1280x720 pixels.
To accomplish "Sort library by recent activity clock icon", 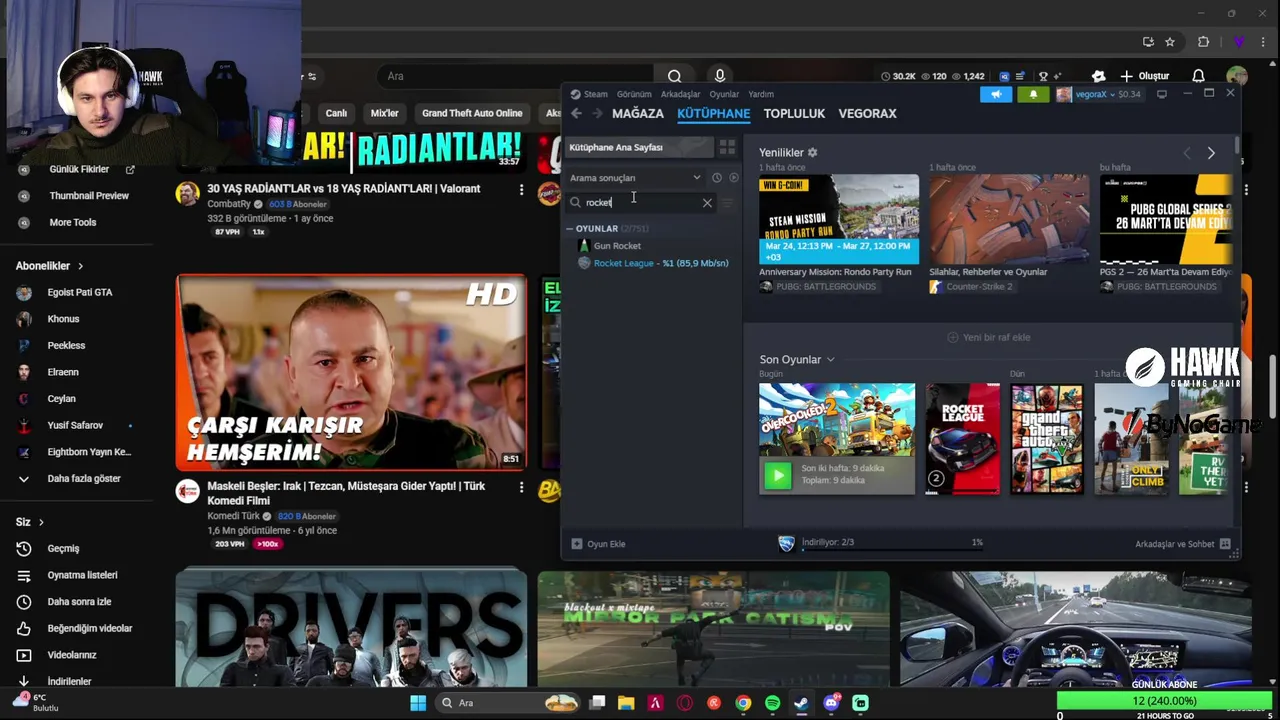I will (x=716, y=178).
